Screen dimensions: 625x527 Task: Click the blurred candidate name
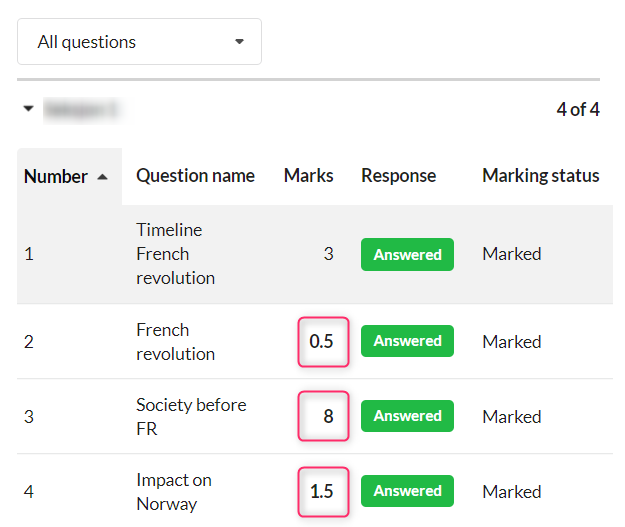(x=82, y=109)
